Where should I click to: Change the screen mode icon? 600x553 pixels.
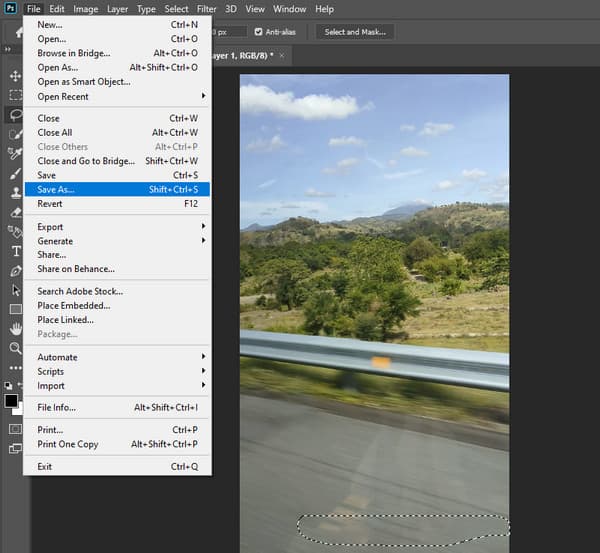[x=15, y=448]
